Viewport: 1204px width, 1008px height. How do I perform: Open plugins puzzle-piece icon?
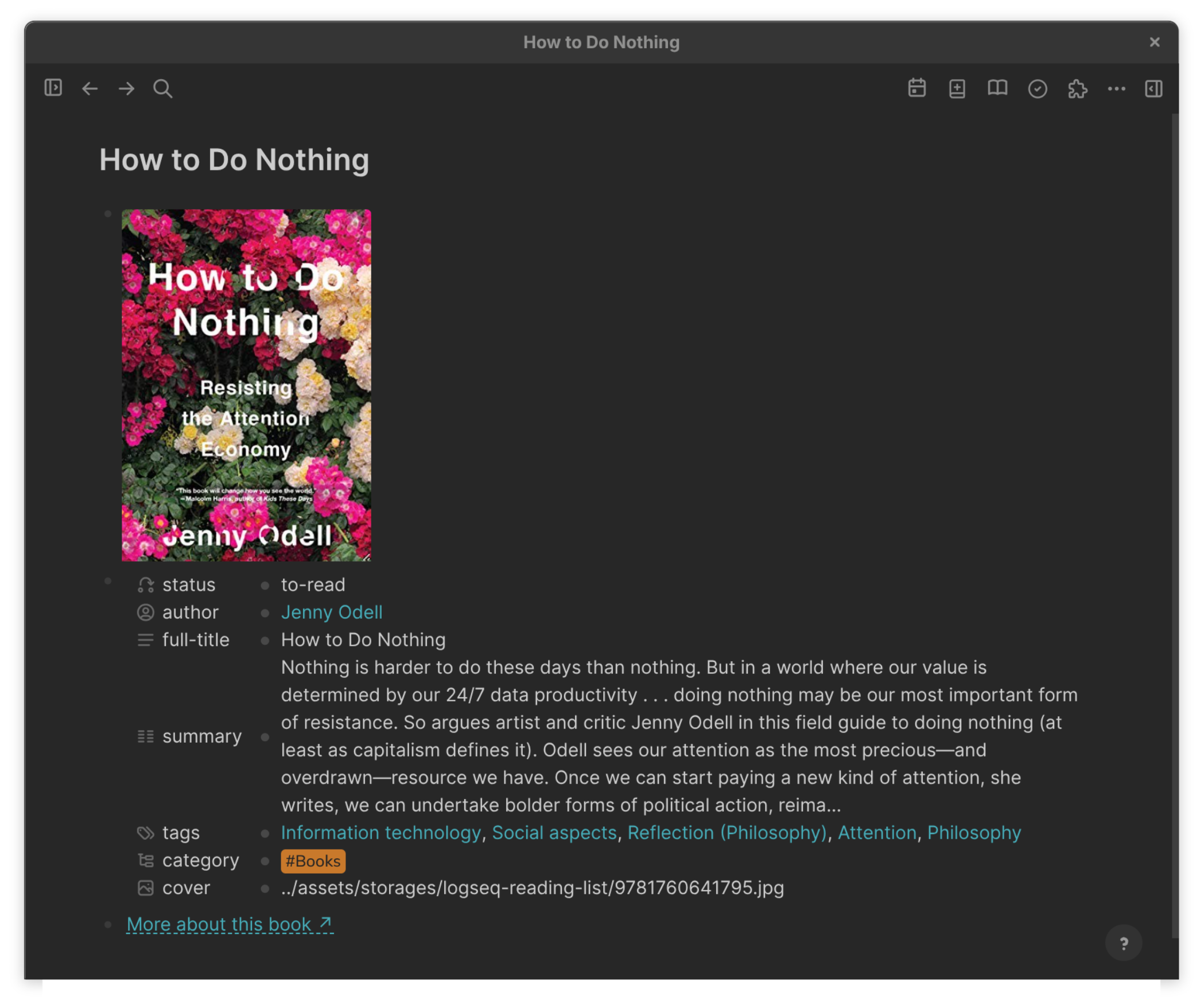1077,89
